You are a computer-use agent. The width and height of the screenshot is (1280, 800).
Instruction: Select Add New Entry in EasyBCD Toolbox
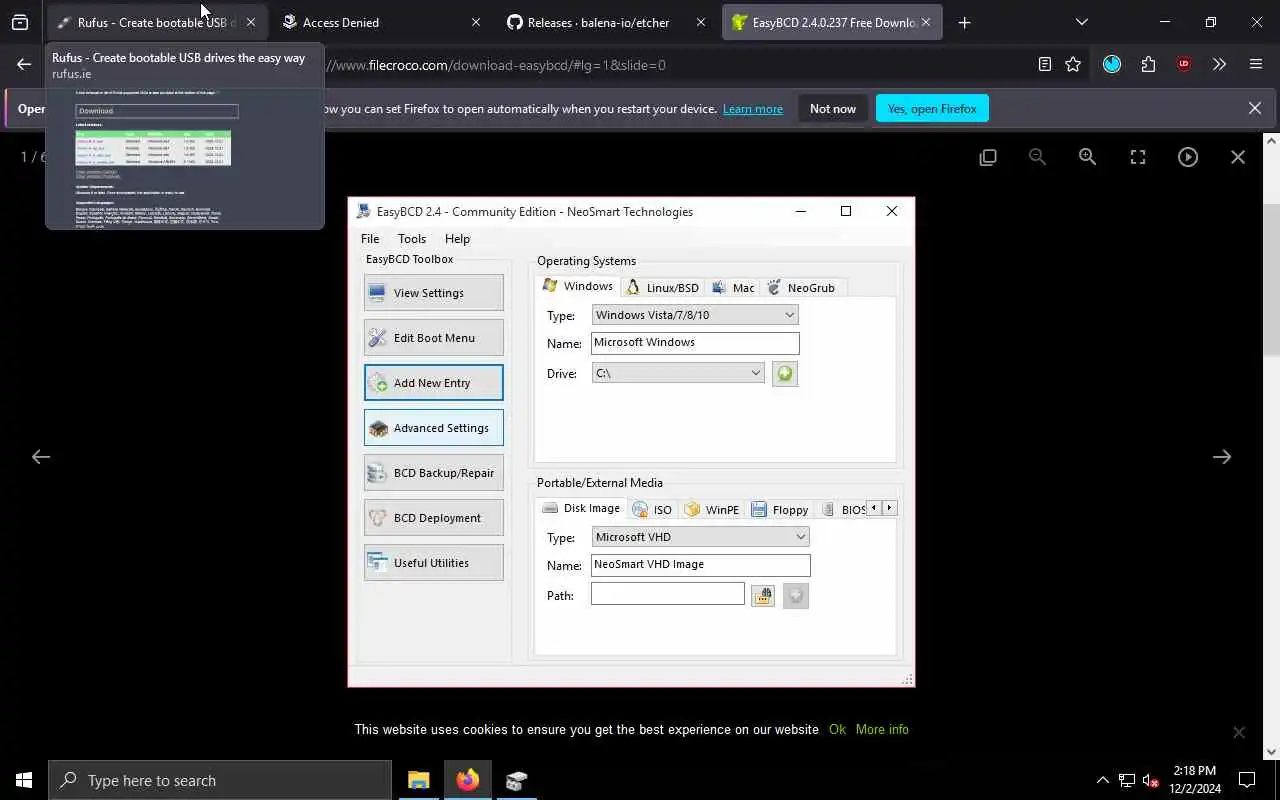click(434, 383)
